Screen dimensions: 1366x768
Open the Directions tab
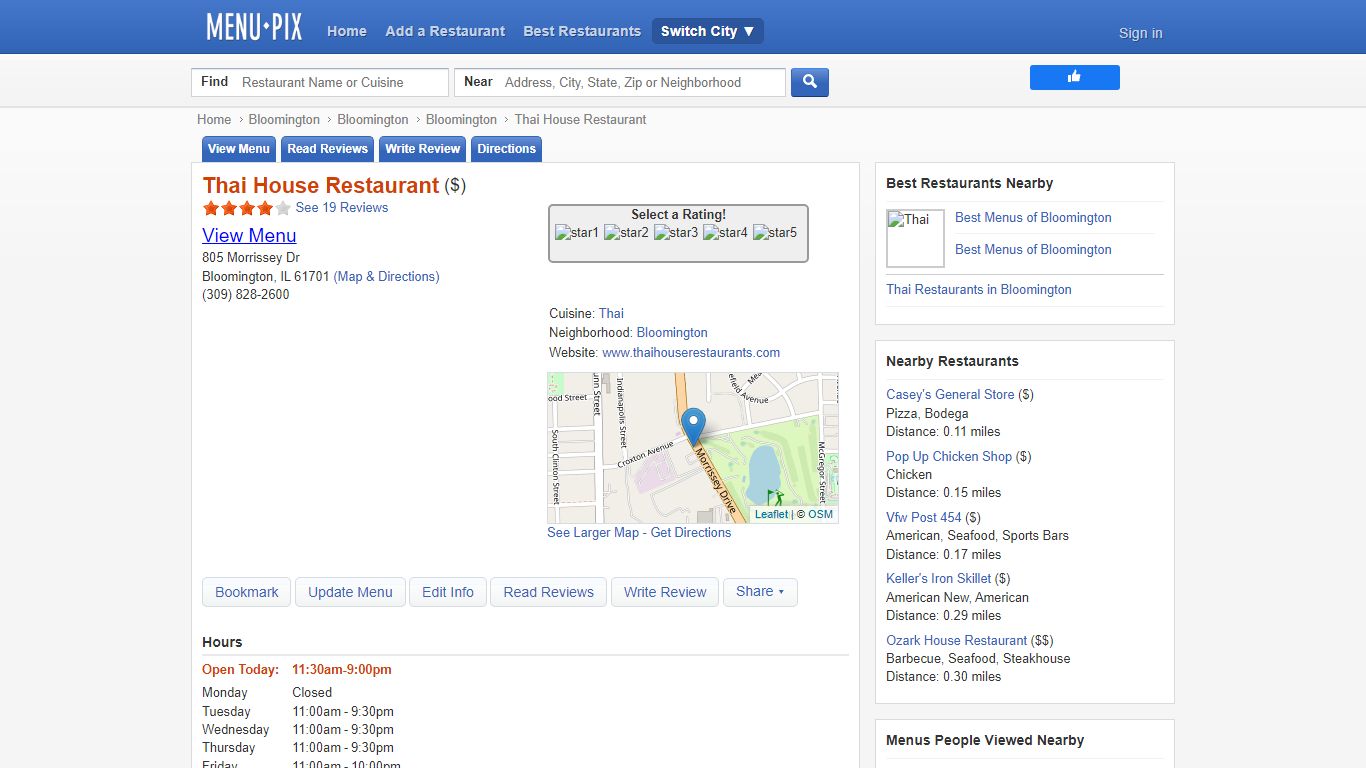click(506, 149)
